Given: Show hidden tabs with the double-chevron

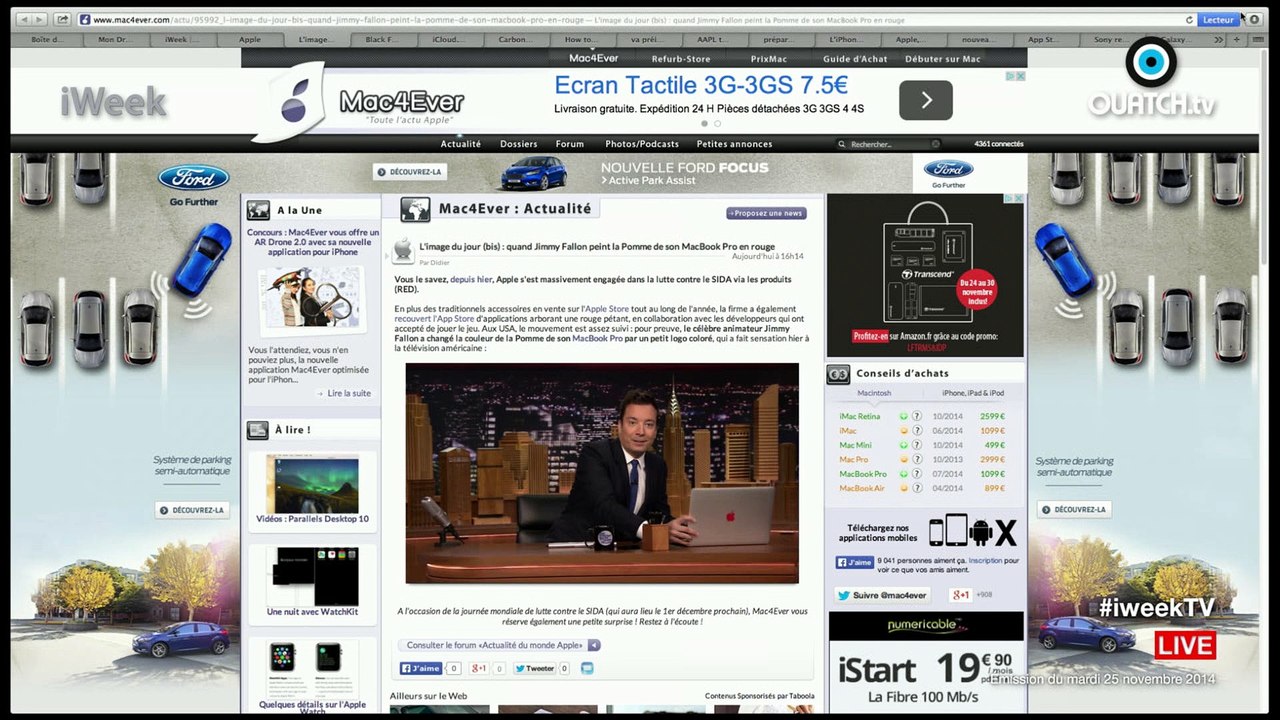Looking at the screenshot, I should (1218, 40).
